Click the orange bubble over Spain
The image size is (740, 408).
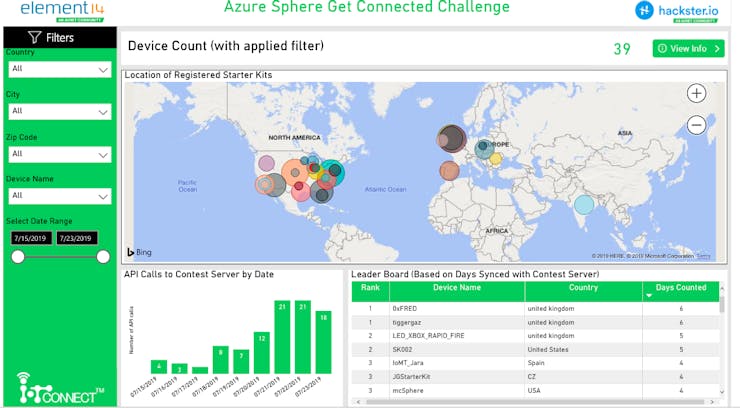(449, 171)
